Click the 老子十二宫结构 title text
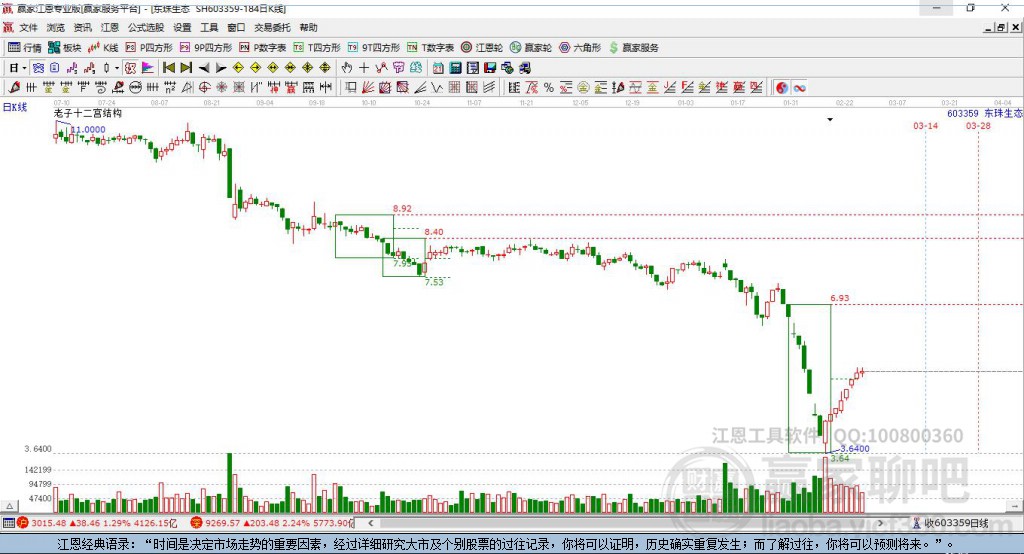The height and width of the screenshot is (554, 1024). click(x=88, y=114)
